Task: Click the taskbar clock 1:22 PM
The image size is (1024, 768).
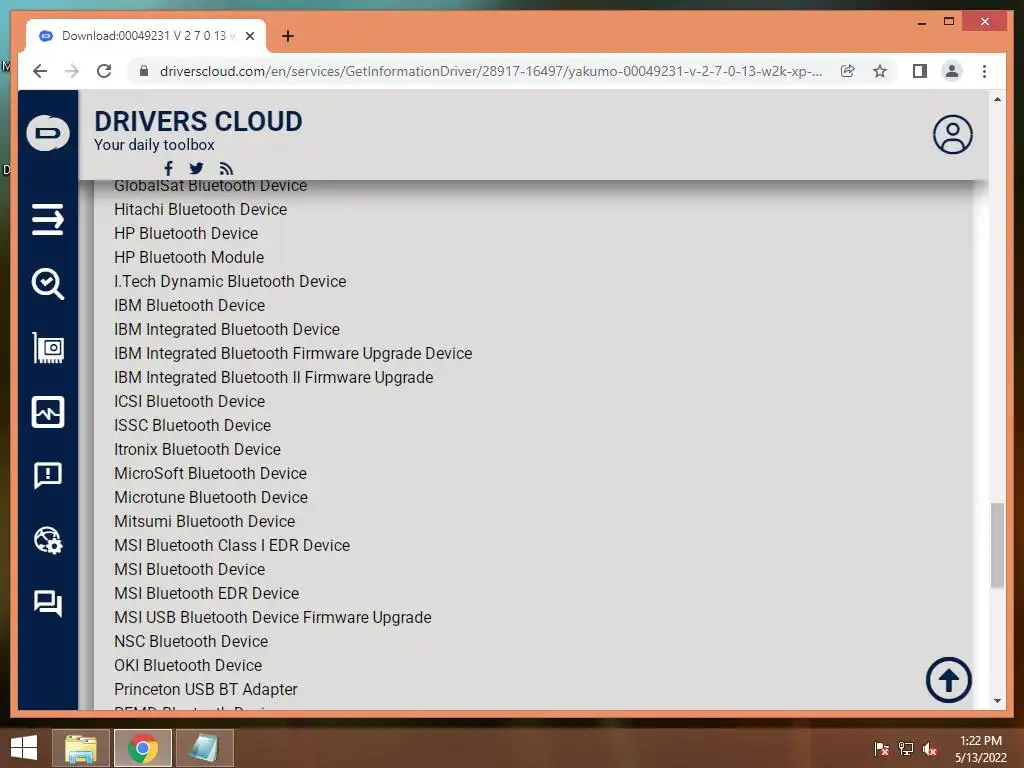Action: click(x=981, y=748)
